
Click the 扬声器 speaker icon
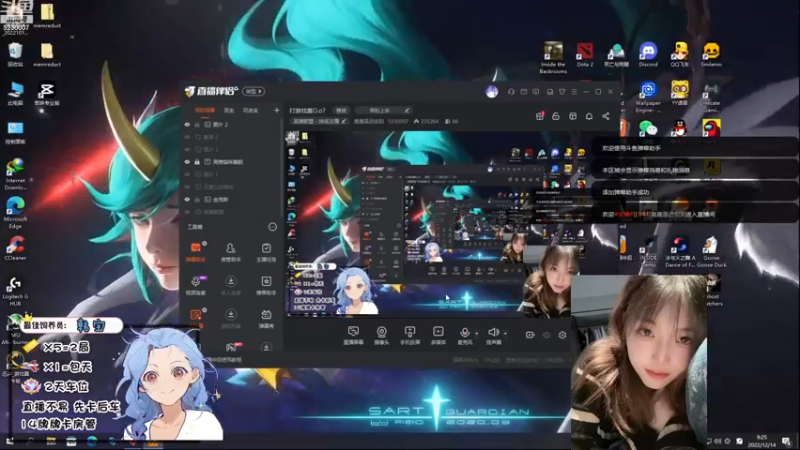(x=492, y=333)
